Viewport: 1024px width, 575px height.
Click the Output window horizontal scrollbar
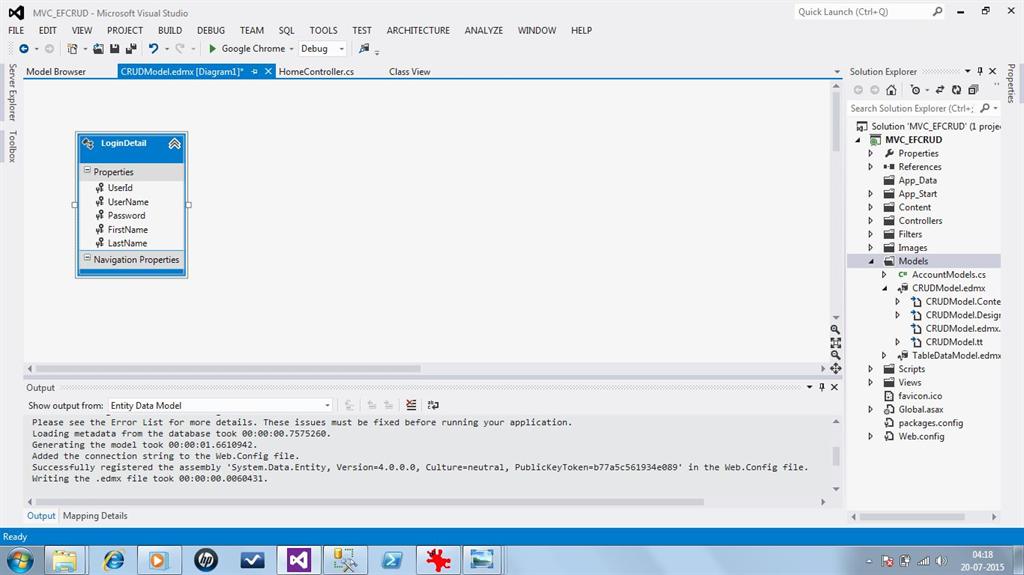pyautogui.click(x=370, y=502)
